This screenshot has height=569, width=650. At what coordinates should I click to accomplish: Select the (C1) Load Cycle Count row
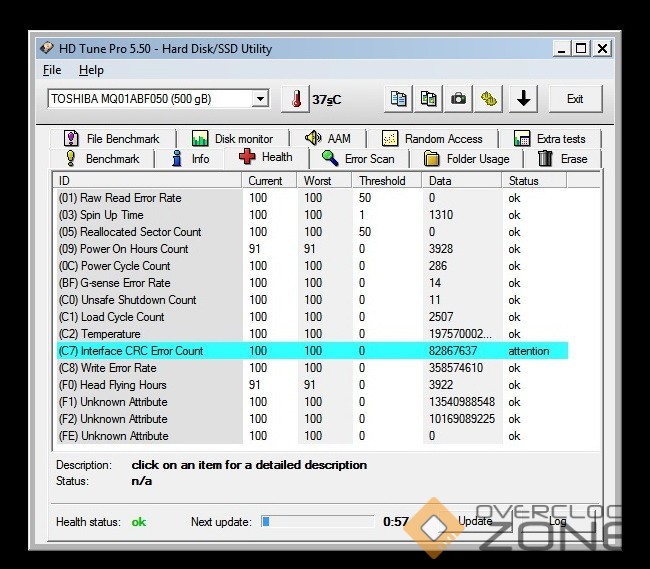311,317
